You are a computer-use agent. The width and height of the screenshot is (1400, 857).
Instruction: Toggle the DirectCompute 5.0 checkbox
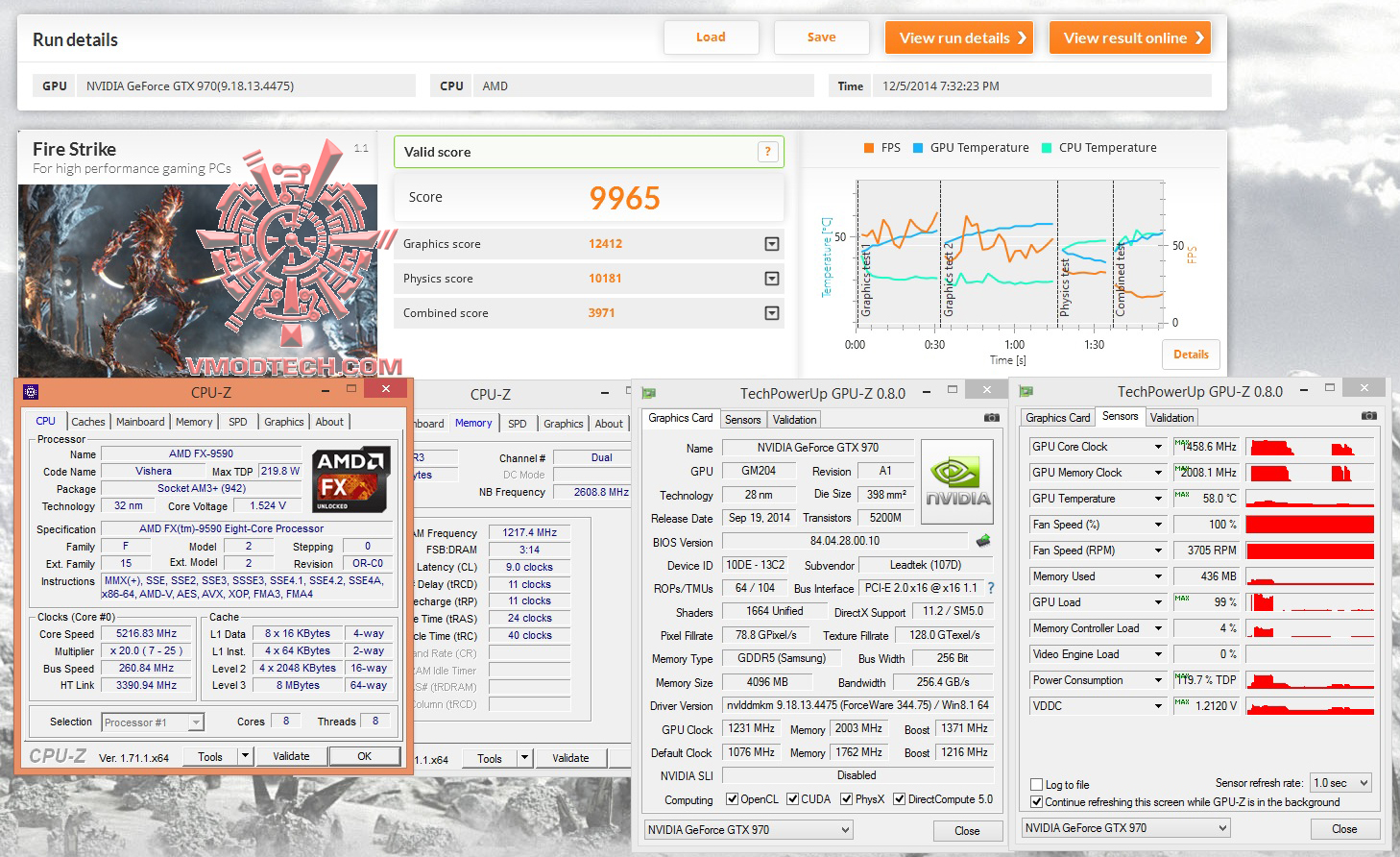pos(900,799)
